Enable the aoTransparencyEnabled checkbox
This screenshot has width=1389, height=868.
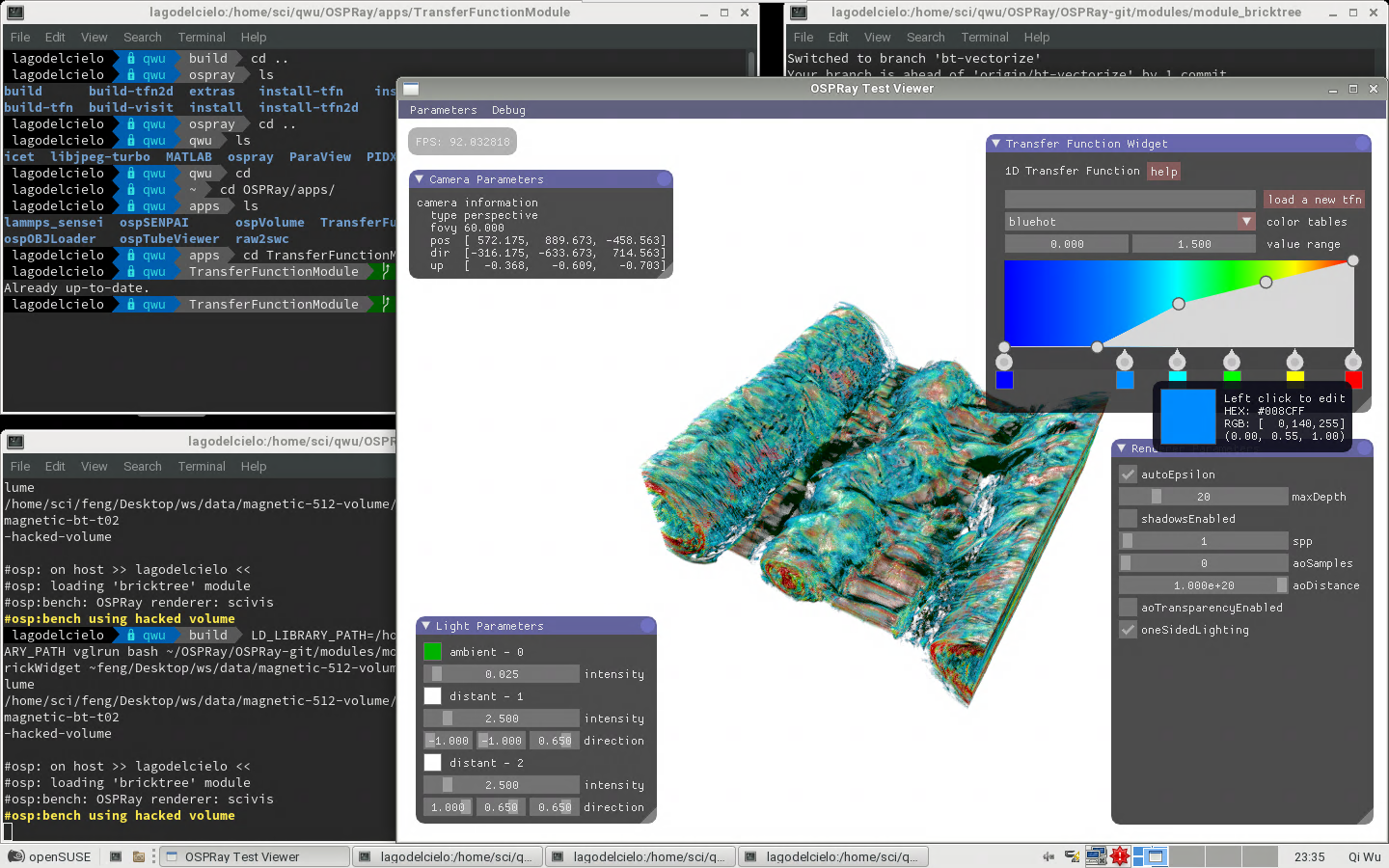(1128, 608)
